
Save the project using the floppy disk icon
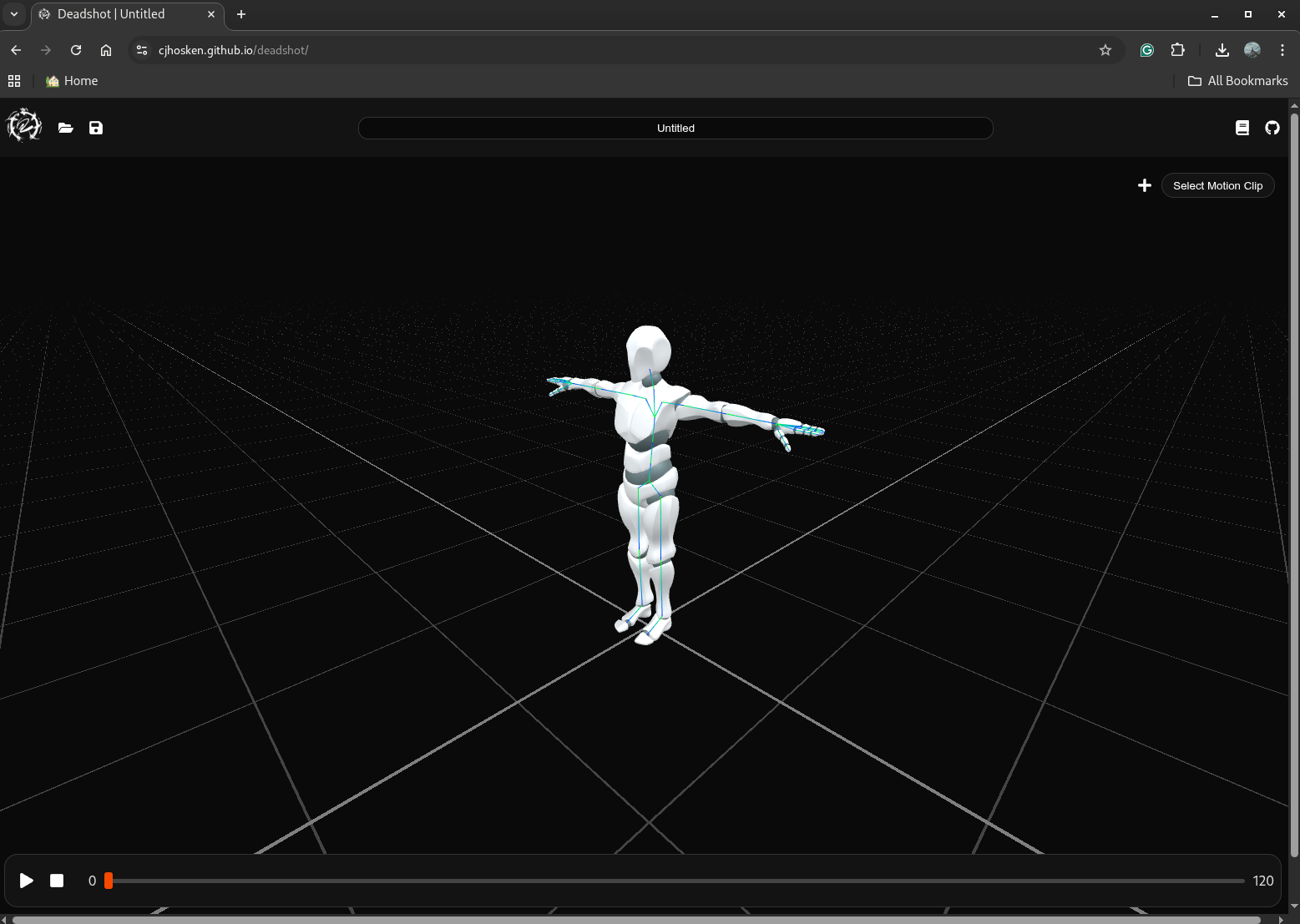(96, 128)
